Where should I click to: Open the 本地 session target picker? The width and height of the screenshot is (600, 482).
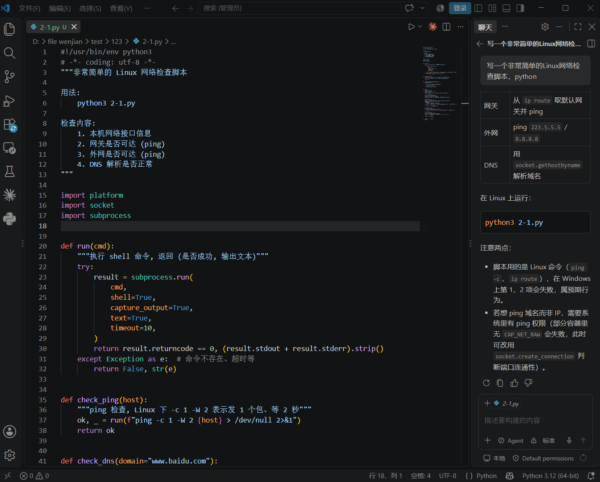494,458
